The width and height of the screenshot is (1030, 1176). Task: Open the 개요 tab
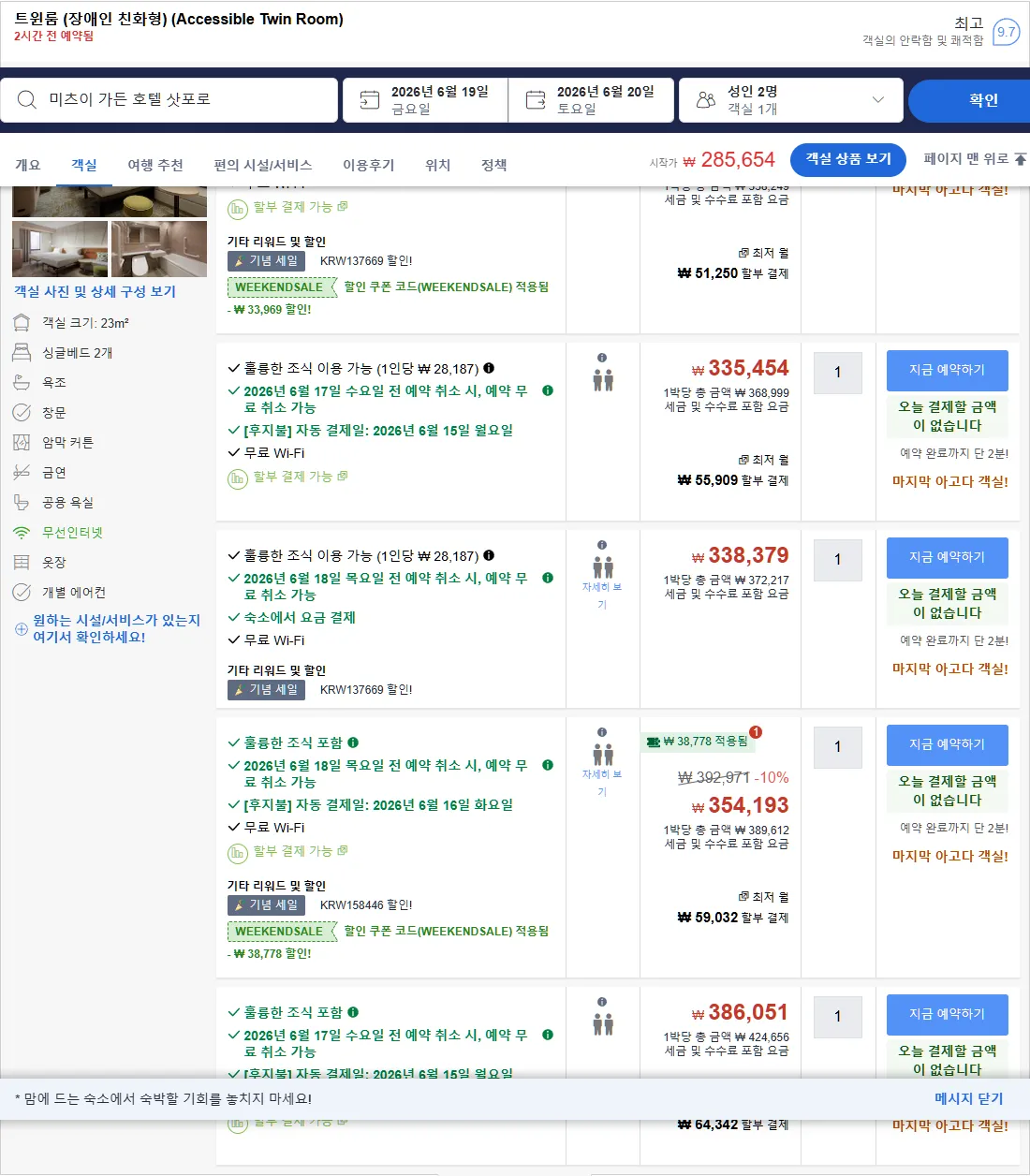coord(28,165)
